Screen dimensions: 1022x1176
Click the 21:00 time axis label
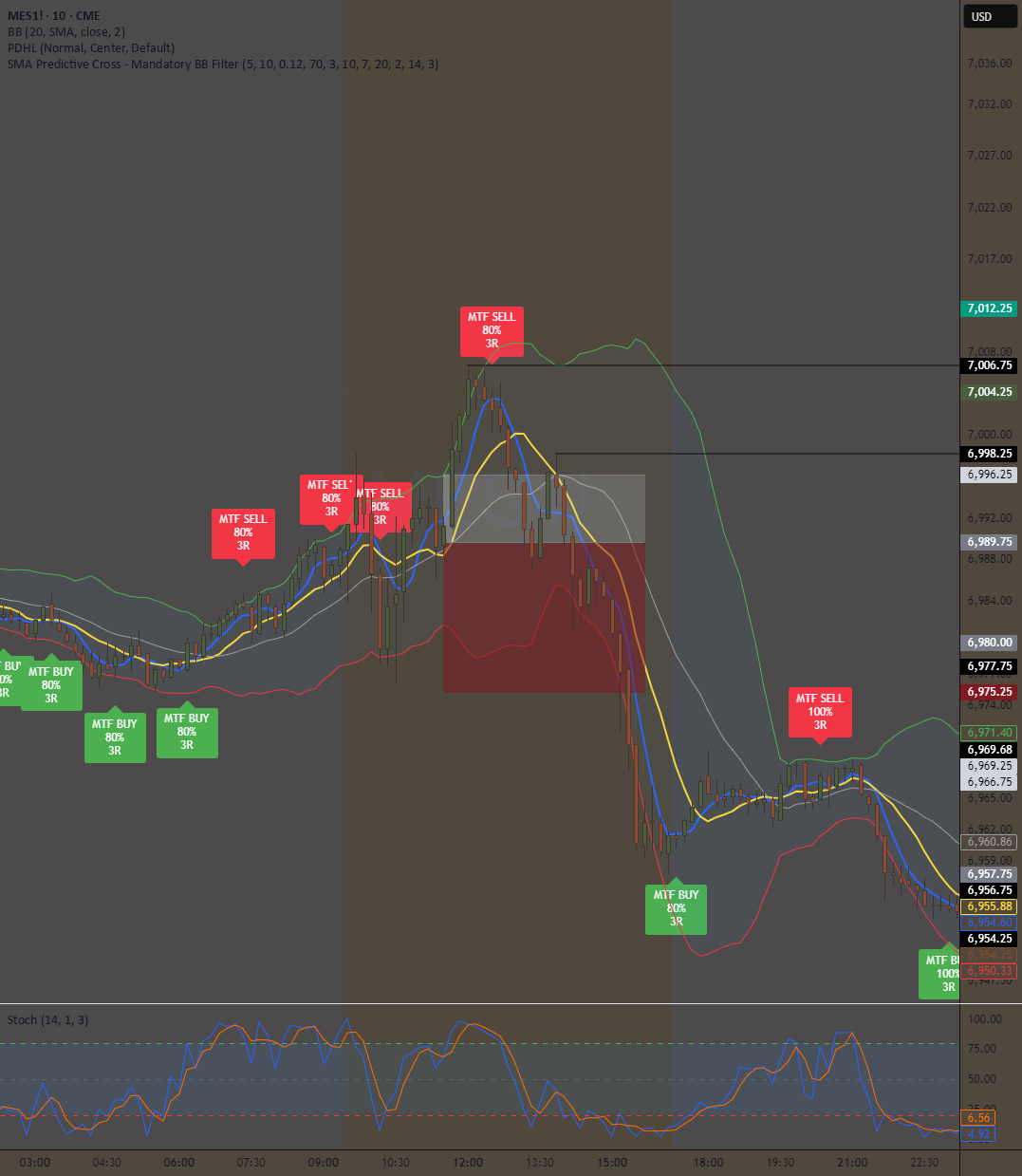tap(852, 1163)
